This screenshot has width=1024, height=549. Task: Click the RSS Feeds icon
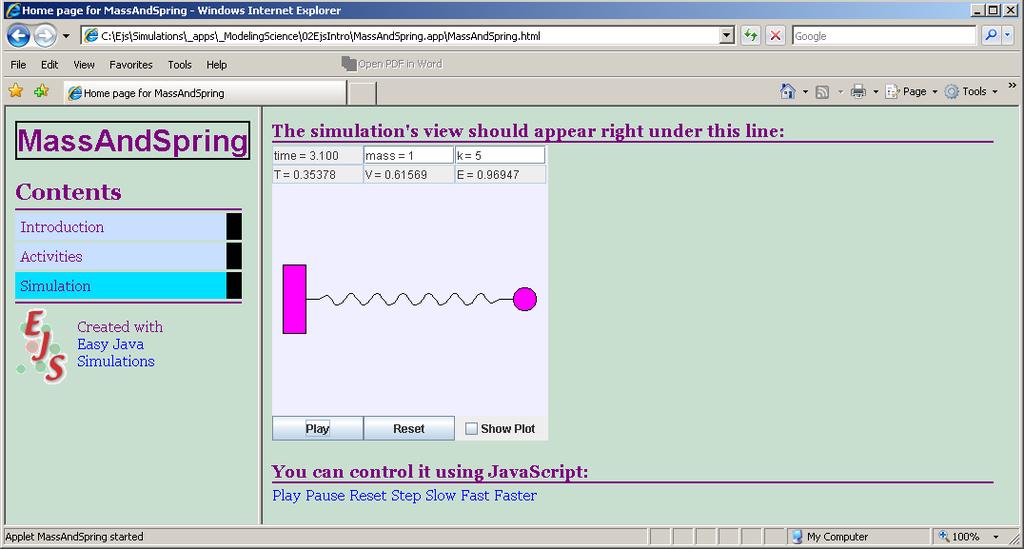coord(822,92)
